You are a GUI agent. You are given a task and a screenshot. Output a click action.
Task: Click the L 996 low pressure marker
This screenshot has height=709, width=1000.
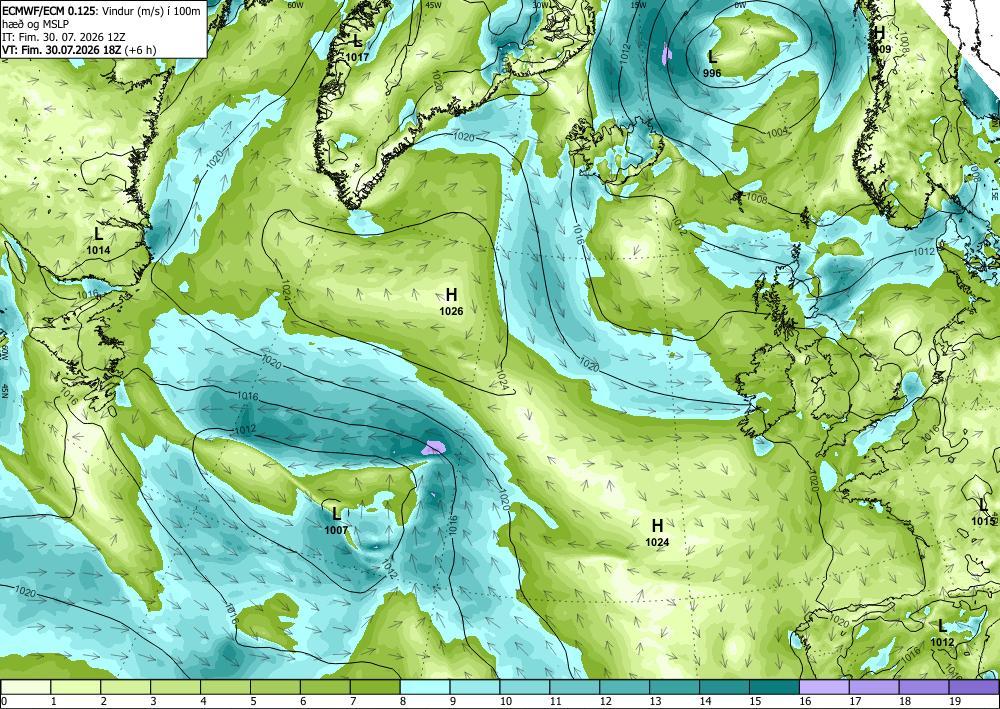pos(712,64)
